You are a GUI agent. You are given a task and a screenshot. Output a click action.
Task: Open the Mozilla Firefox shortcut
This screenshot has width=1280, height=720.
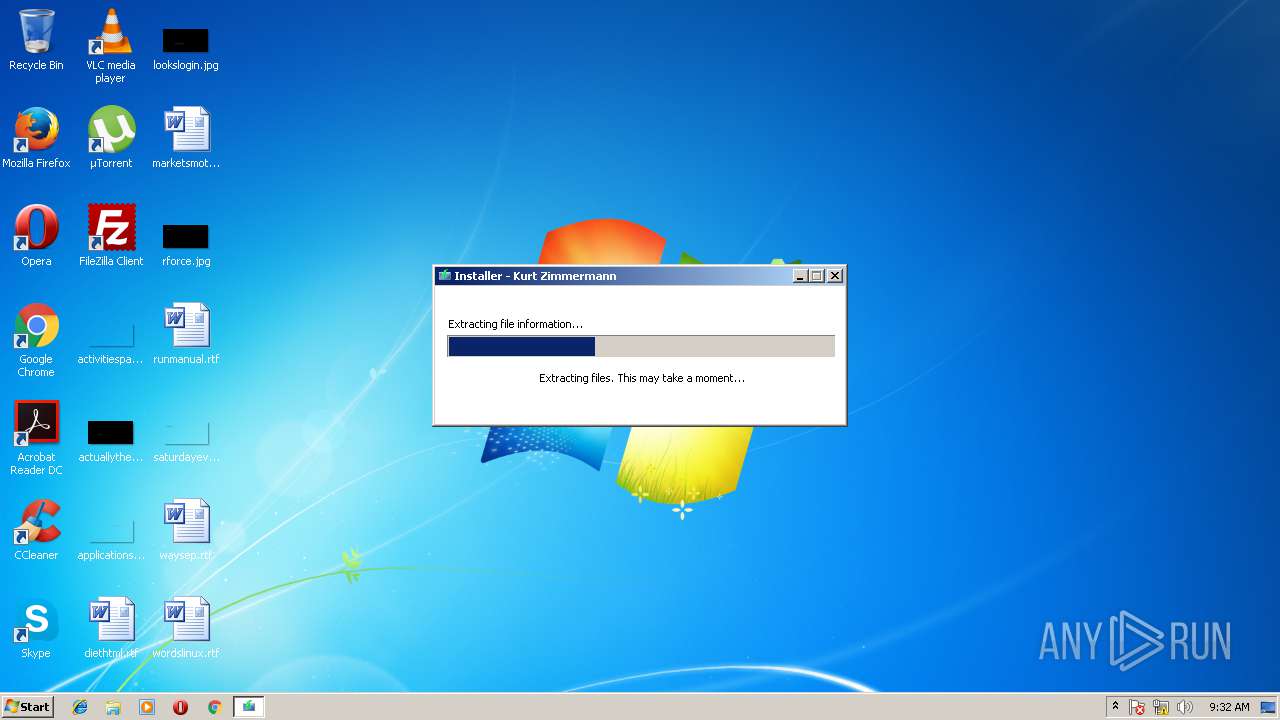[x=36, y=138]
